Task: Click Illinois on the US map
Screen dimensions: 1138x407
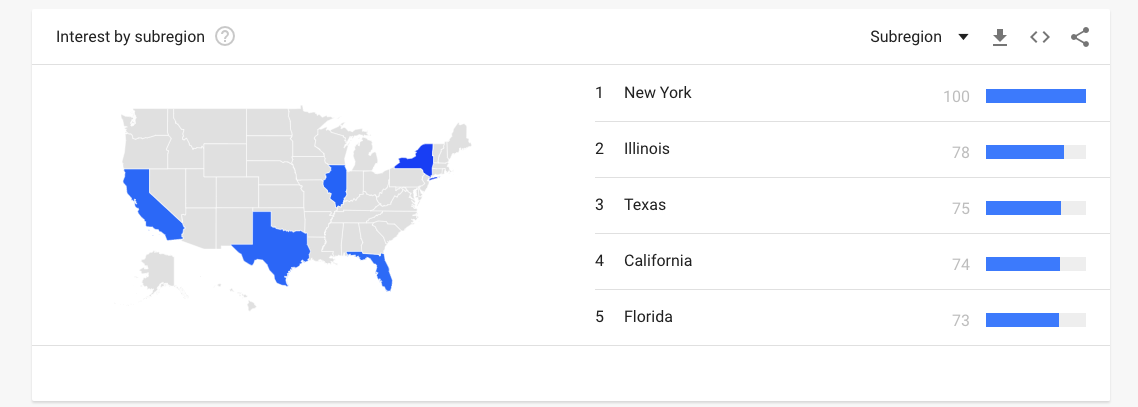Action: coord(335,185)
